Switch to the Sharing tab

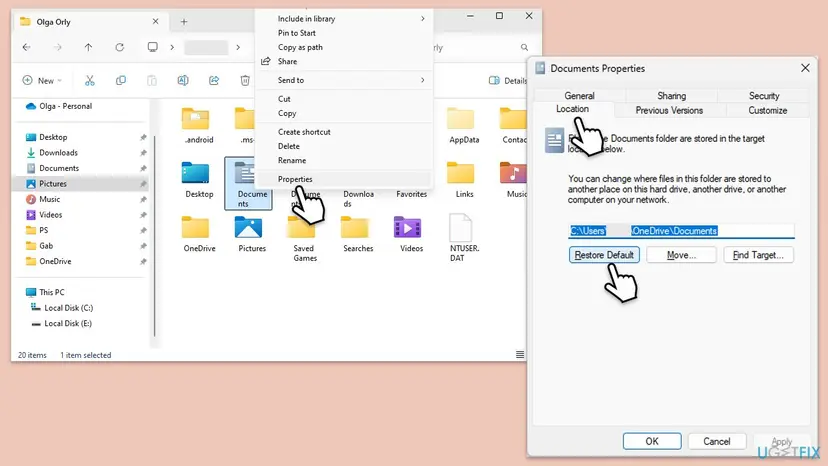tap(671, 96)
